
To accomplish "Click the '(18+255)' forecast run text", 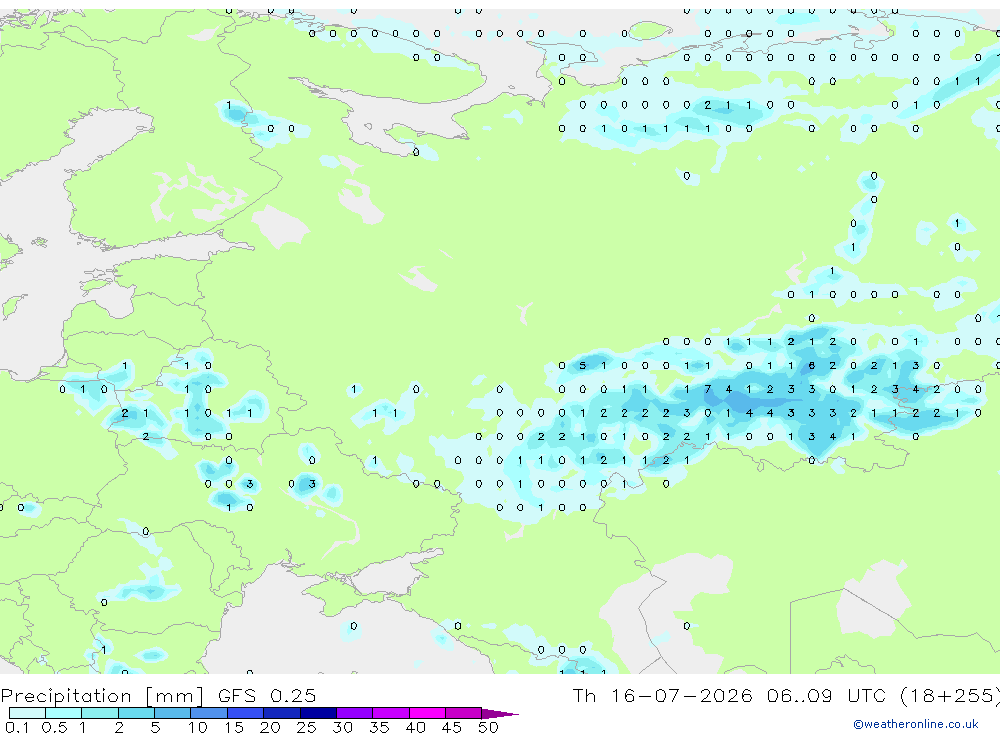I will pos(949,695).
